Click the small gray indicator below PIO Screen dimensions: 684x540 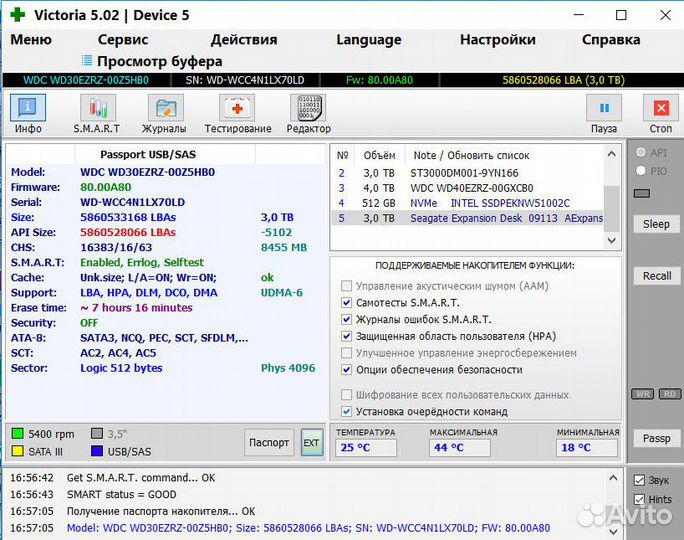(x=642, y=193)
